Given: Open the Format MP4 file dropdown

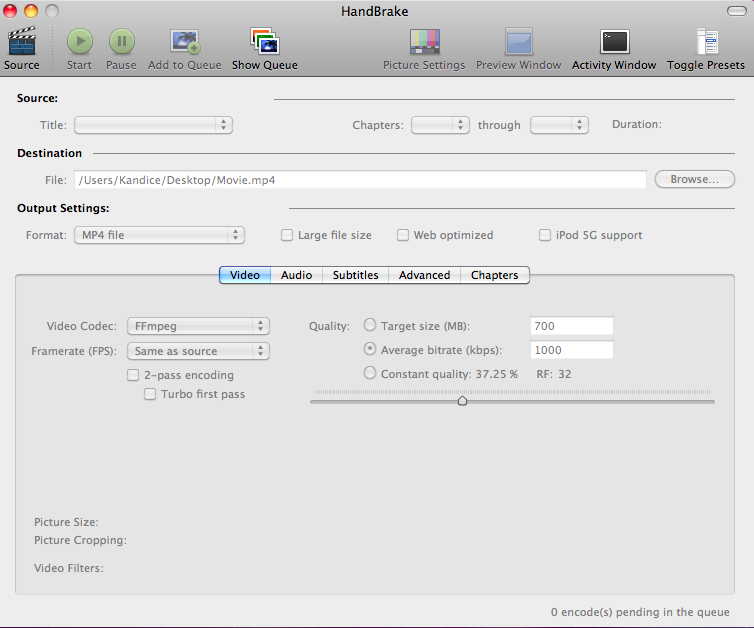Looking at the screenshot, I should [x=160, y=235].
